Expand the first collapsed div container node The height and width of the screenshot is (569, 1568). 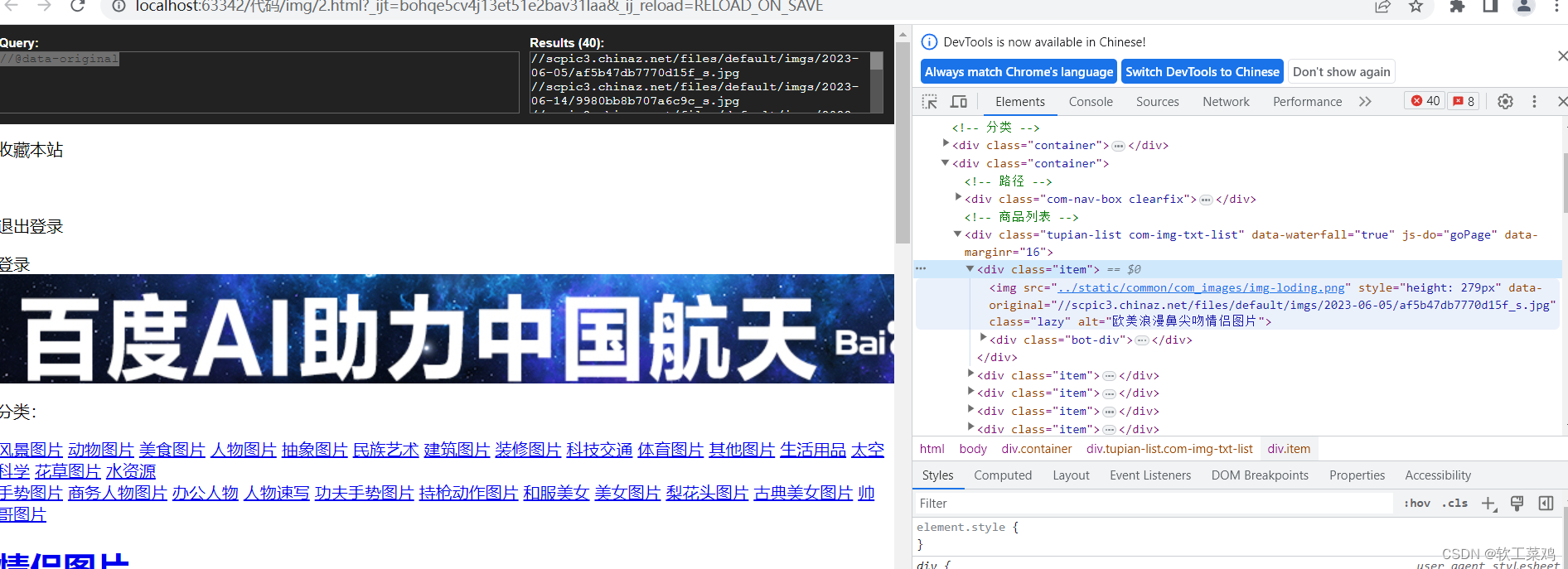click(946, 144)
